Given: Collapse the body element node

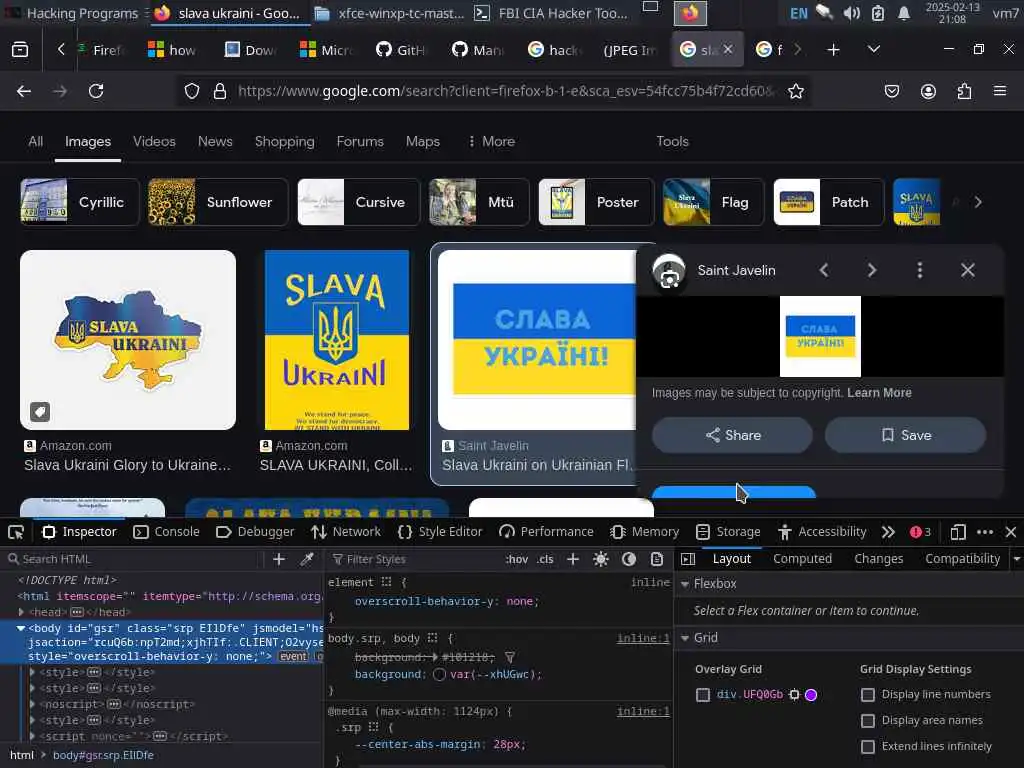Looking at the screenshot, I should pyautogui.click(x=21, y=628).
